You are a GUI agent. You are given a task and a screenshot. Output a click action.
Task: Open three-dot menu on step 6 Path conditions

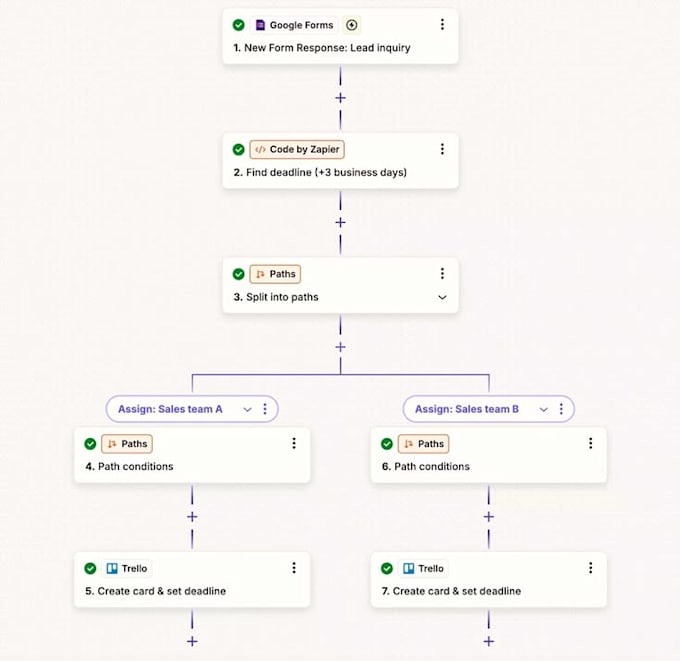(591, 443)
